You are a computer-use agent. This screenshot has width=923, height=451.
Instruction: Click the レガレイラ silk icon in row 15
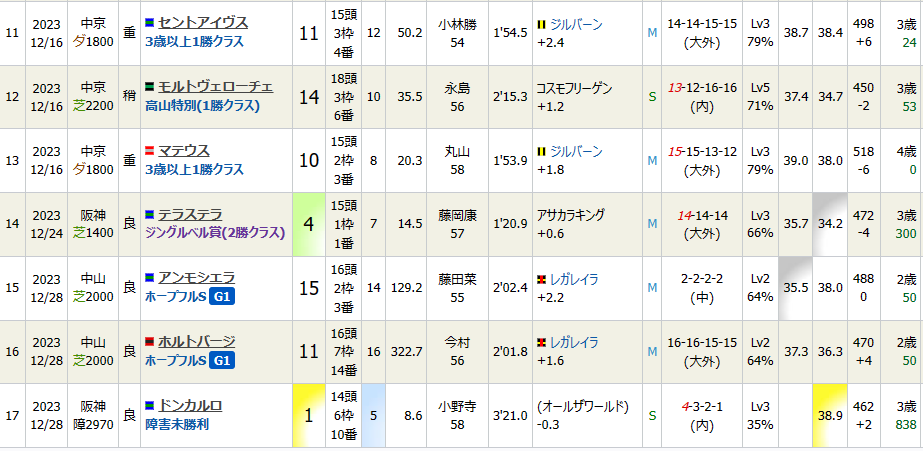click(542, 278)
